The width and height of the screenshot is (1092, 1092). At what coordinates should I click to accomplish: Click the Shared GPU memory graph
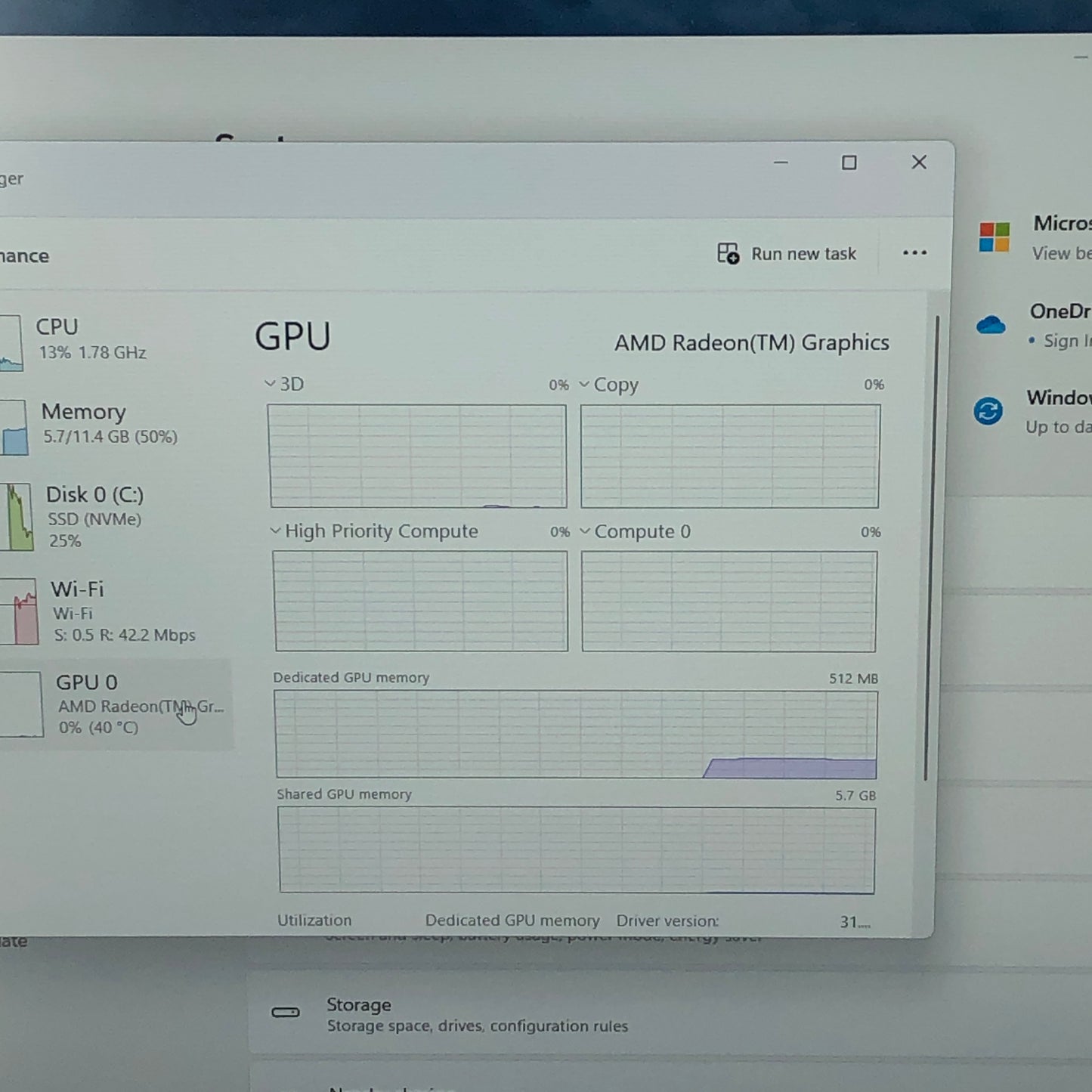(x=577, y=850)
